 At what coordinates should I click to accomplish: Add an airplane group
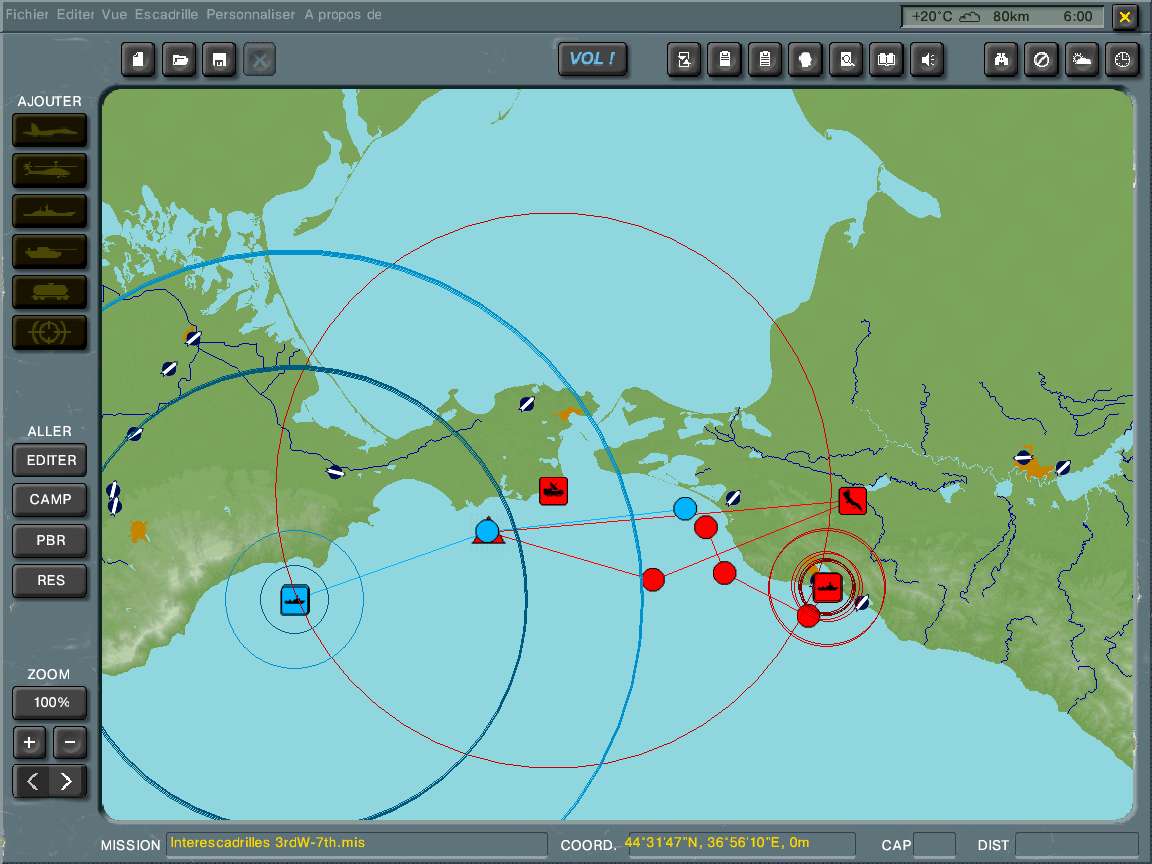coord(50,131)
